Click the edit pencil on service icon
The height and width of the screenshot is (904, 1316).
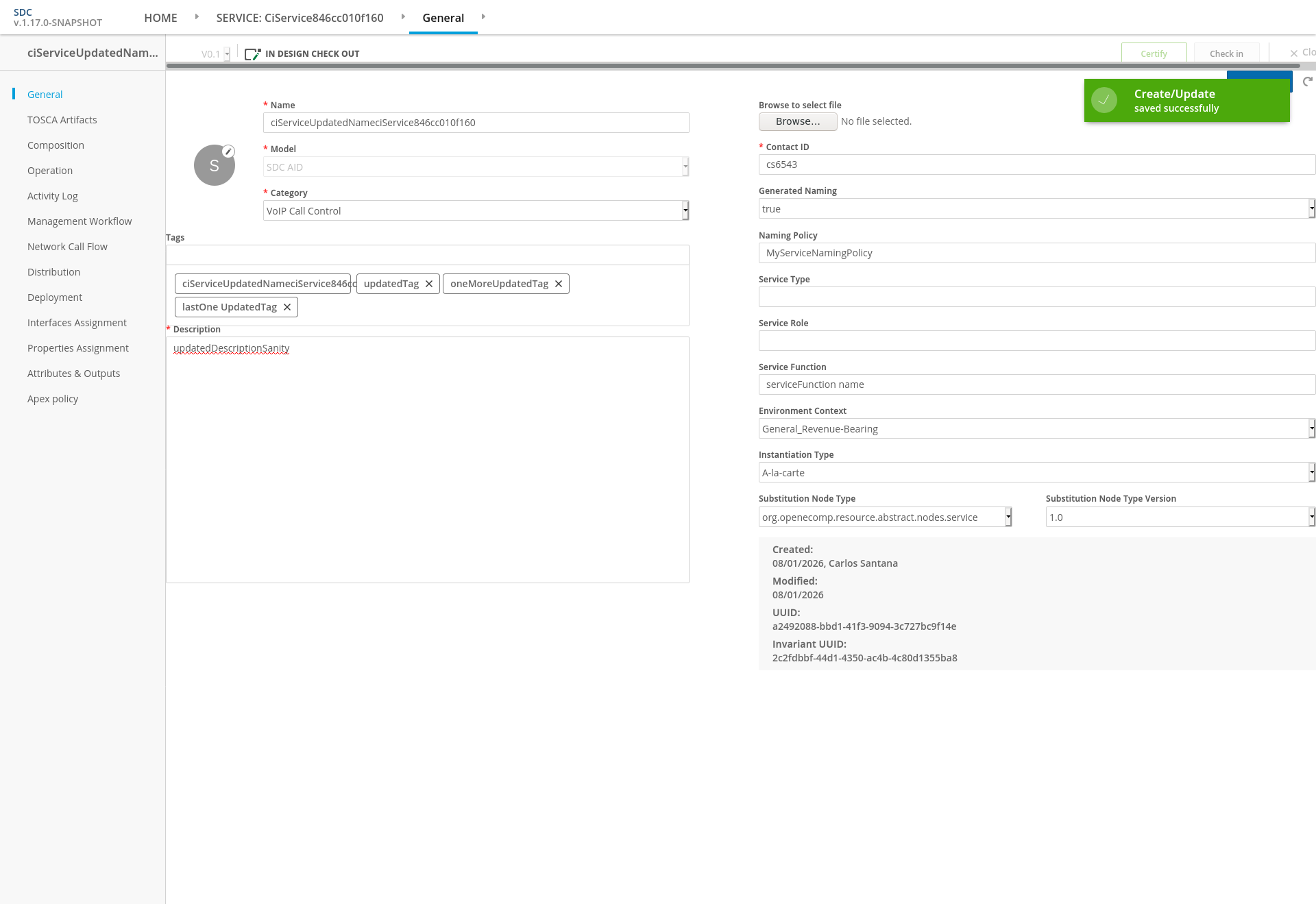click(229, 151)
